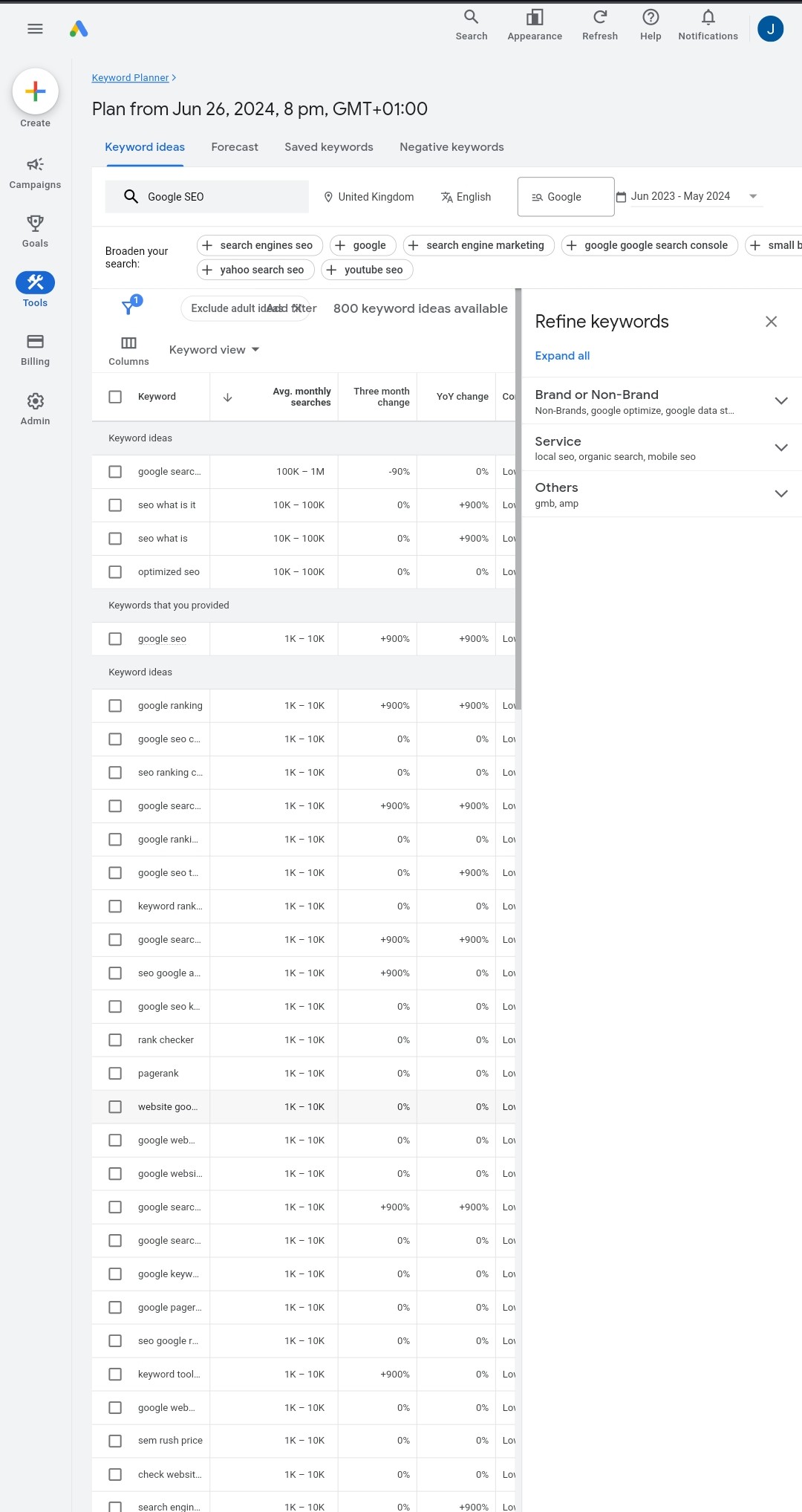Click the filter funnel icon
Image resolution: width=802 pixels, height=1512 pixels.
(128, 308)
